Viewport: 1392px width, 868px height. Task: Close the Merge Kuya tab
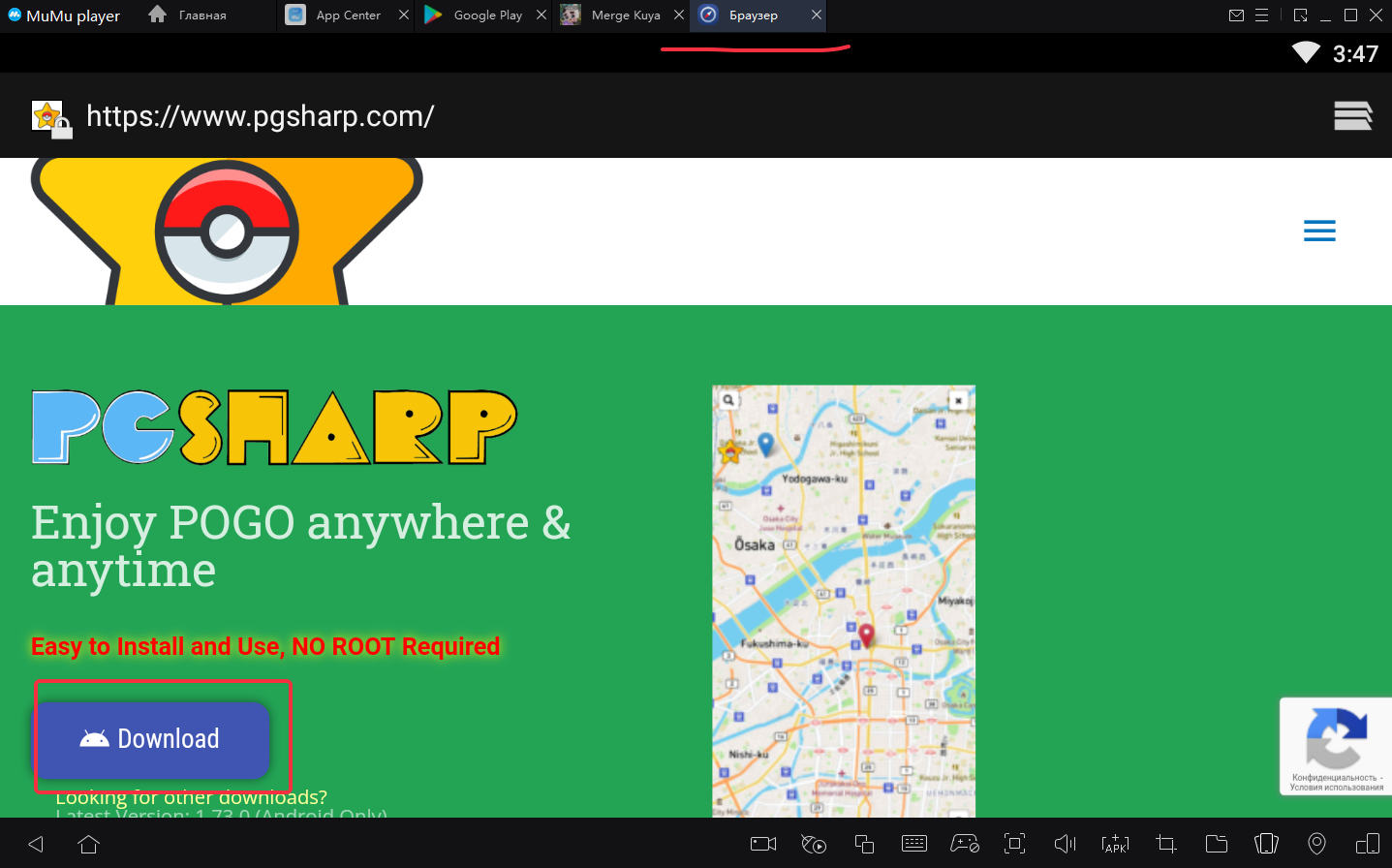click(x=679, y=15)
